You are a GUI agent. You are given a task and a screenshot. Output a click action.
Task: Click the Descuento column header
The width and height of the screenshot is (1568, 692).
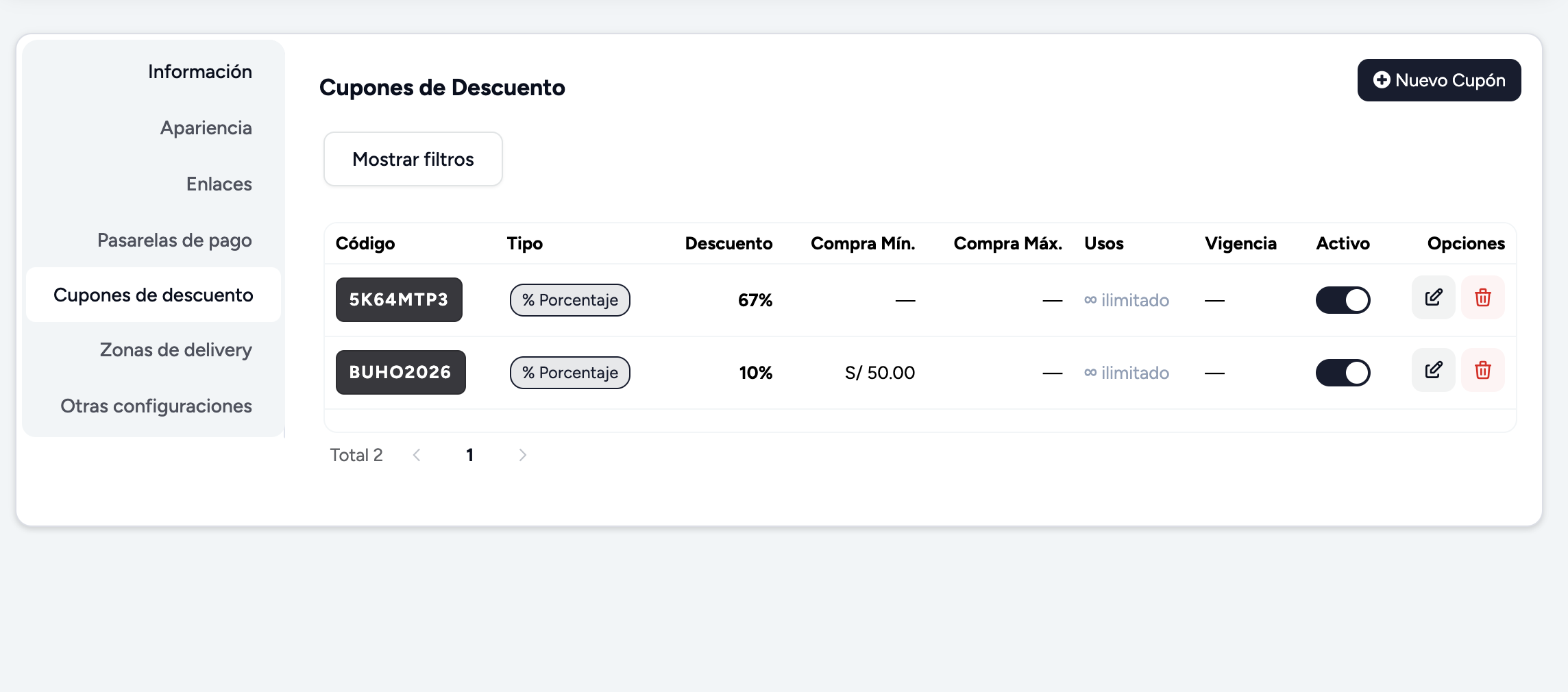(729, 243)
